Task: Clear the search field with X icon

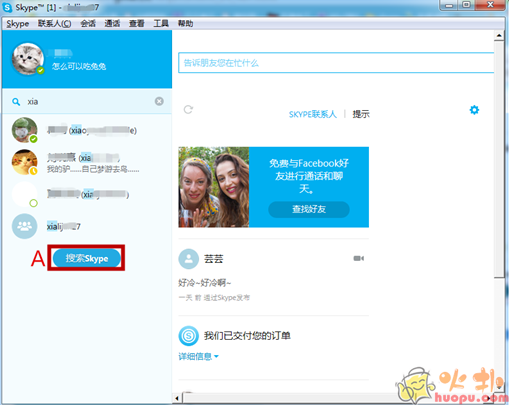Action: pos(159,101)
